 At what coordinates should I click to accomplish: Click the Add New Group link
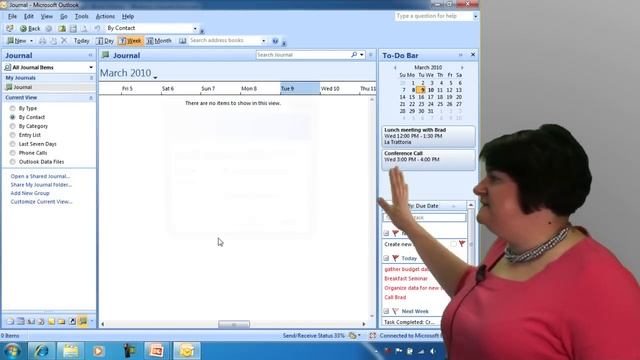point(30,193)
